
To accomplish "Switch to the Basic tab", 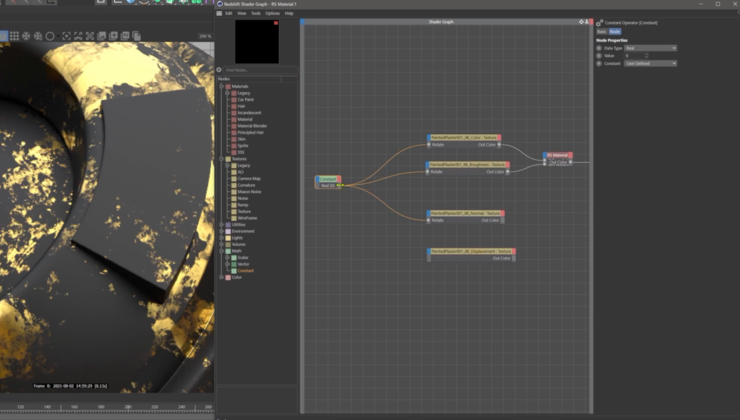I will tap(602, 32).
